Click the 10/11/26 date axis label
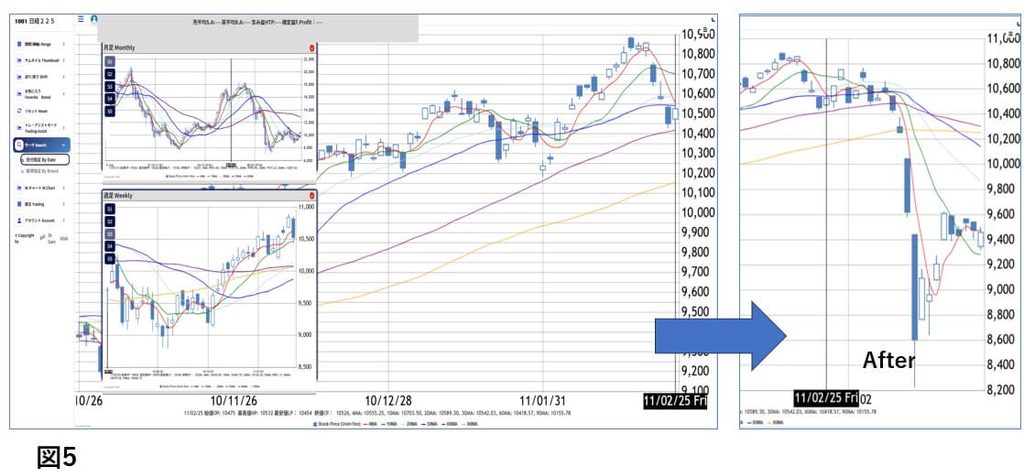 coord(233,400)
